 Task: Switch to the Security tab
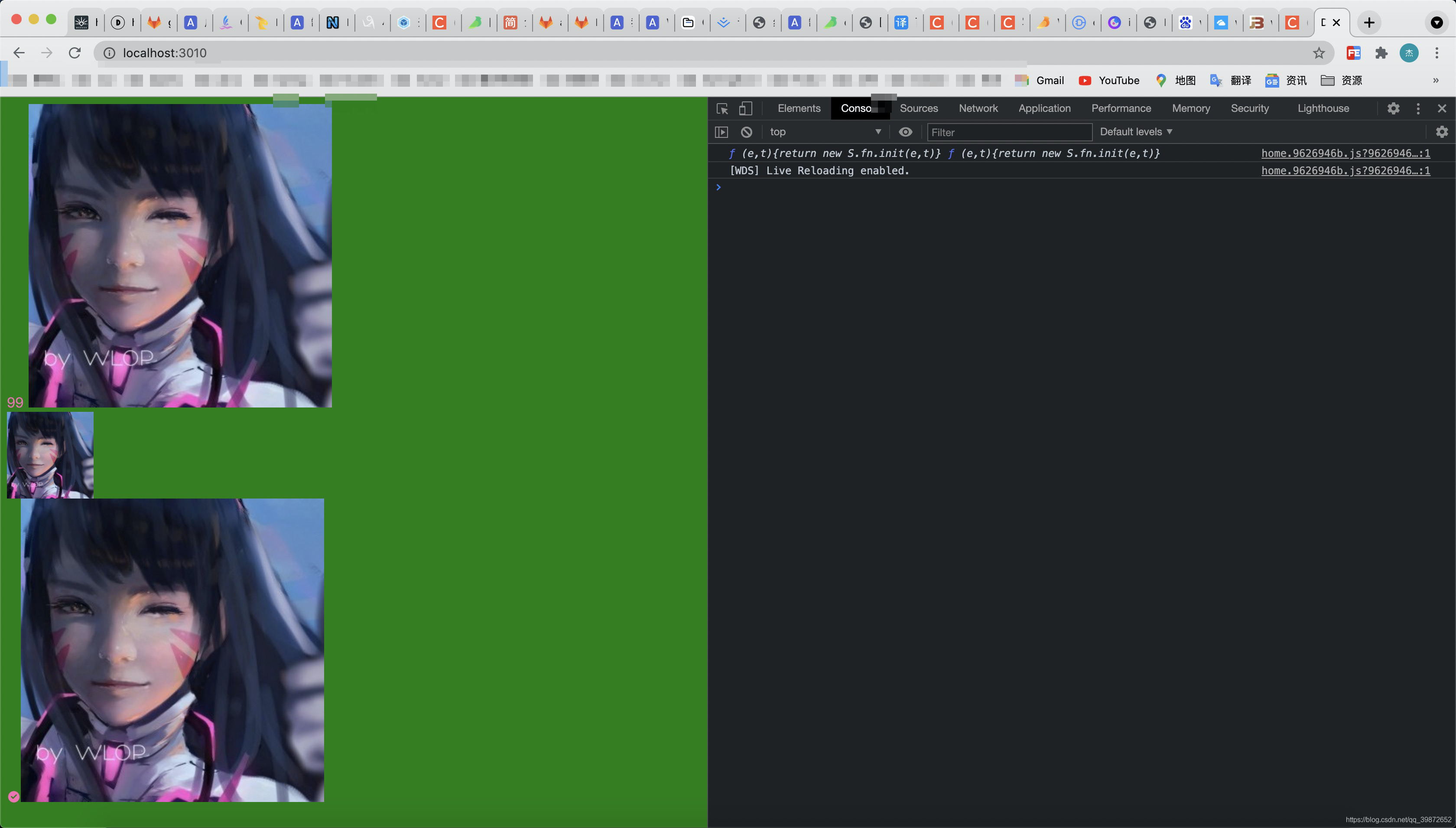[x=1249, y=108]
